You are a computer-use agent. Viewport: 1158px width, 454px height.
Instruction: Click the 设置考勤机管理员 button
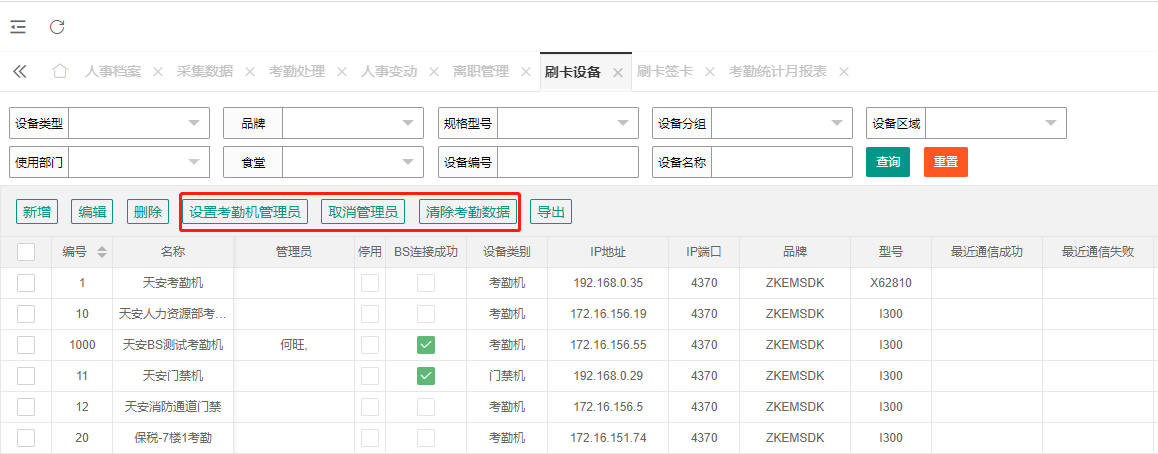[245, 212]
